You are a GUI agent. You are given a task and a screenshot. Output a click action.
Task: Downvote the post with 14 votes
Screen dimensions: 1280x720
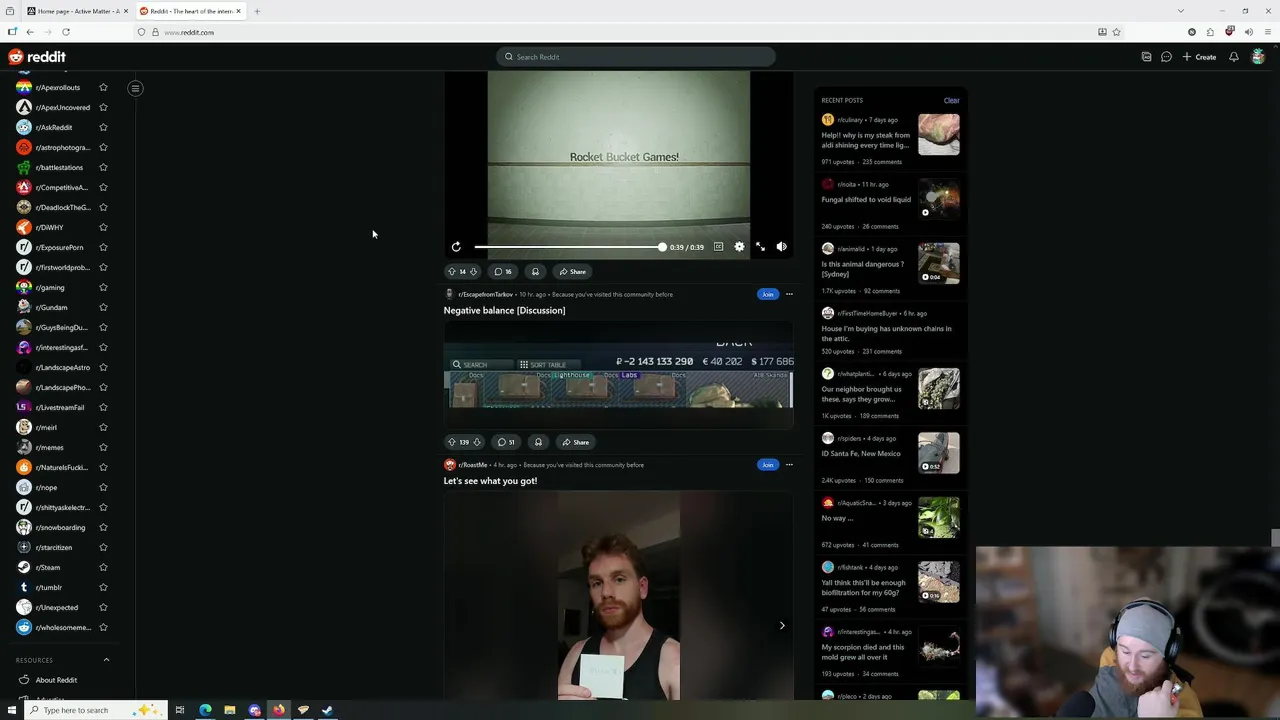pos(473,272)
